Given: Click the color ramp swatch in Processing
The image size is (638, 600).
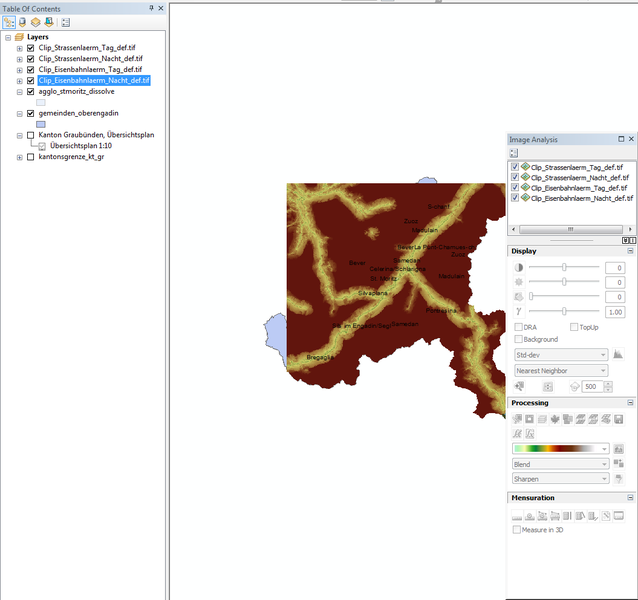Looking at the screenshot, I should click(560, 450).
